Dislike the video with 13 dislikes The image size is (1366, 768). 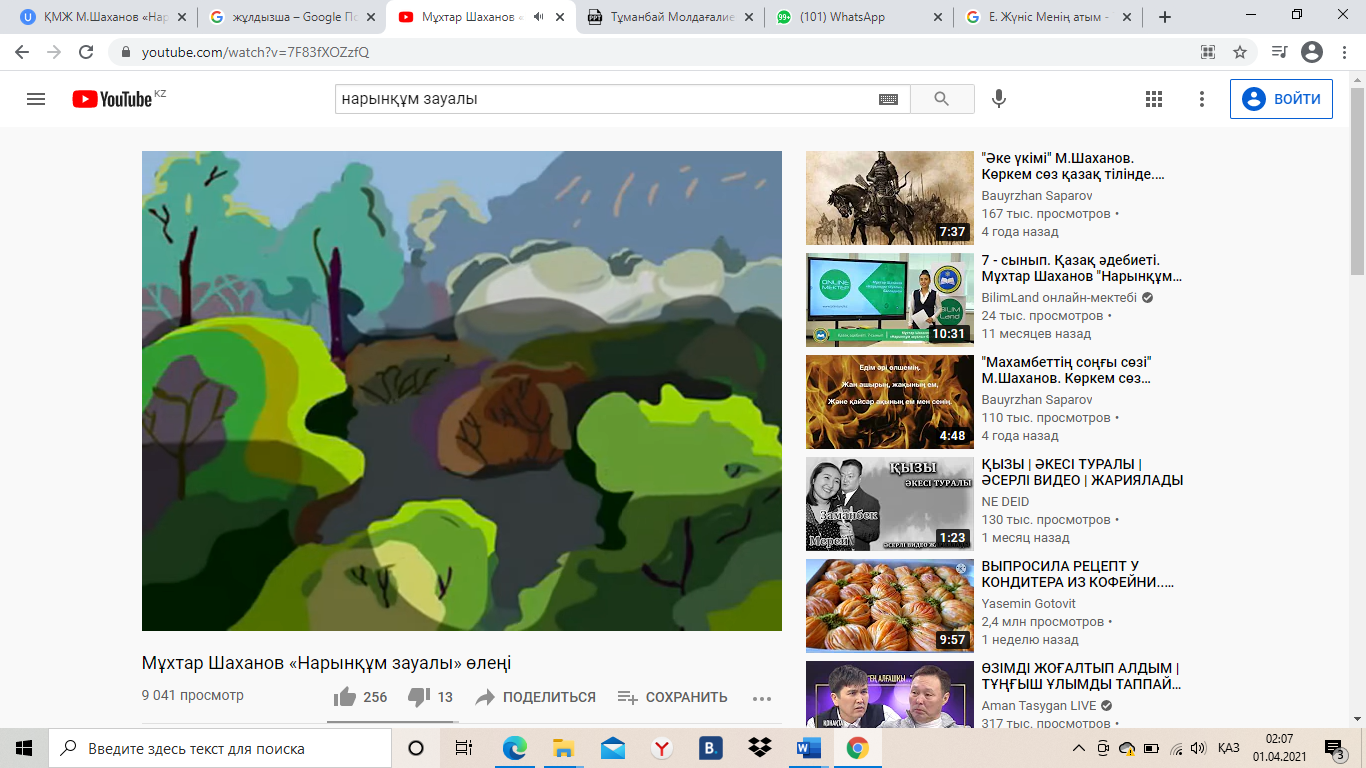coord(431,697)
